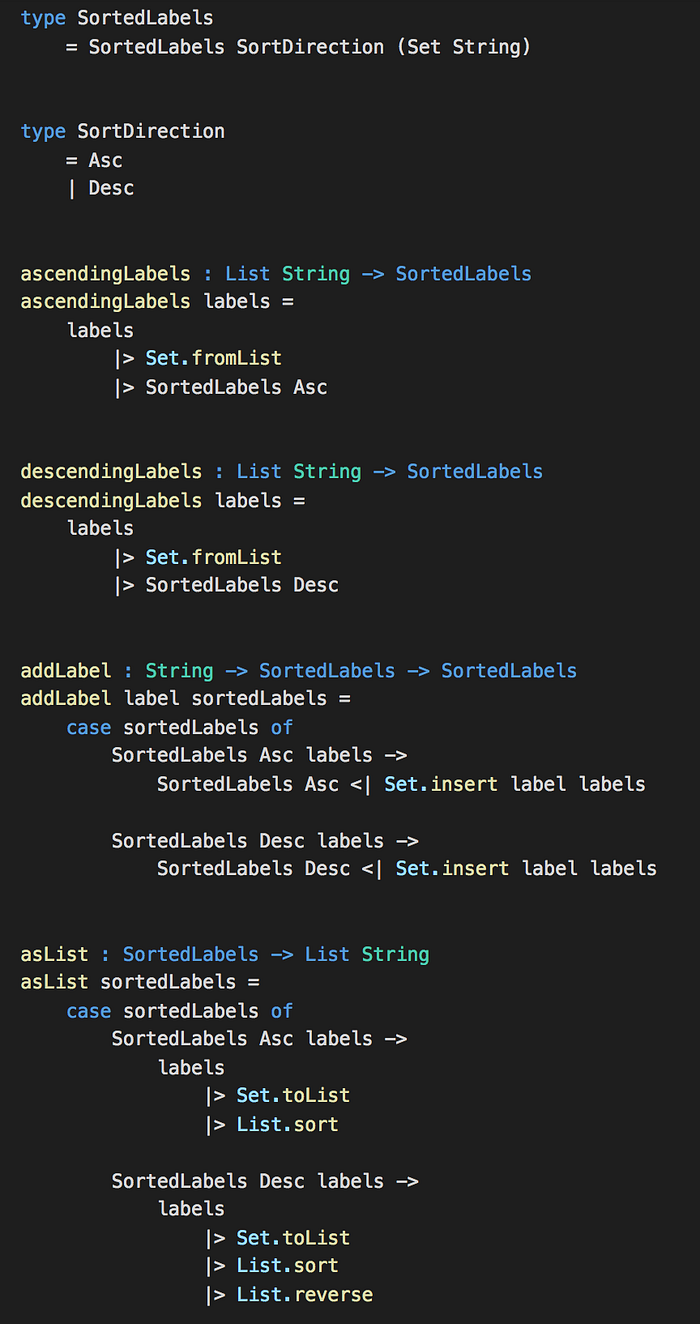This screenshot has width=700, height=1324.
Task: Click ascendingLabels in its type annotation
Action: pos(105,274)
